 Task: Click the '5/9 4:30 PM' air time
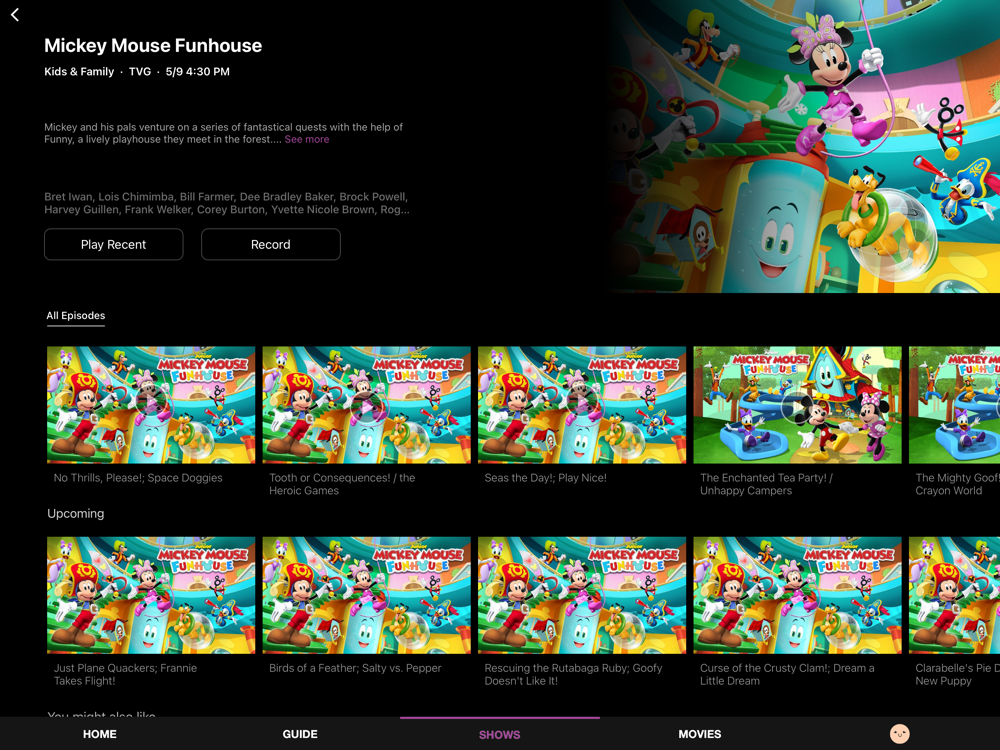pos(198,71)
